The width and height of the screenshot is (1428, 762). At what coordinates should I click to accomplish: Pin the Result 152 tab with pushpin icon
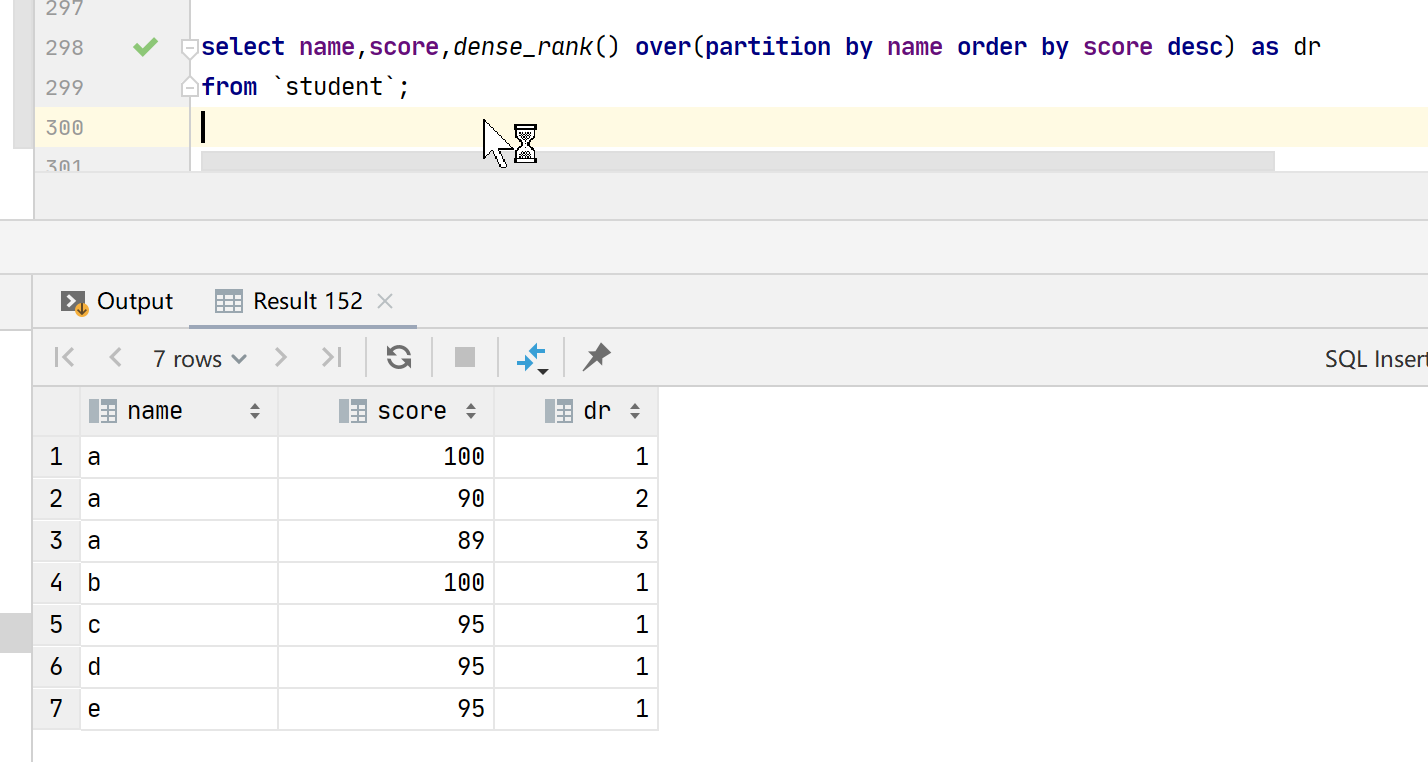(597, 357)
